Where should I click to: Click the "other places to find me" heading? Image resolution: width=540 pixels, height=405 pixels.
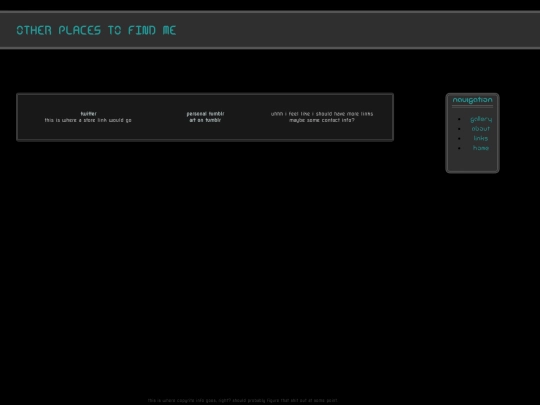coord(96,30)
